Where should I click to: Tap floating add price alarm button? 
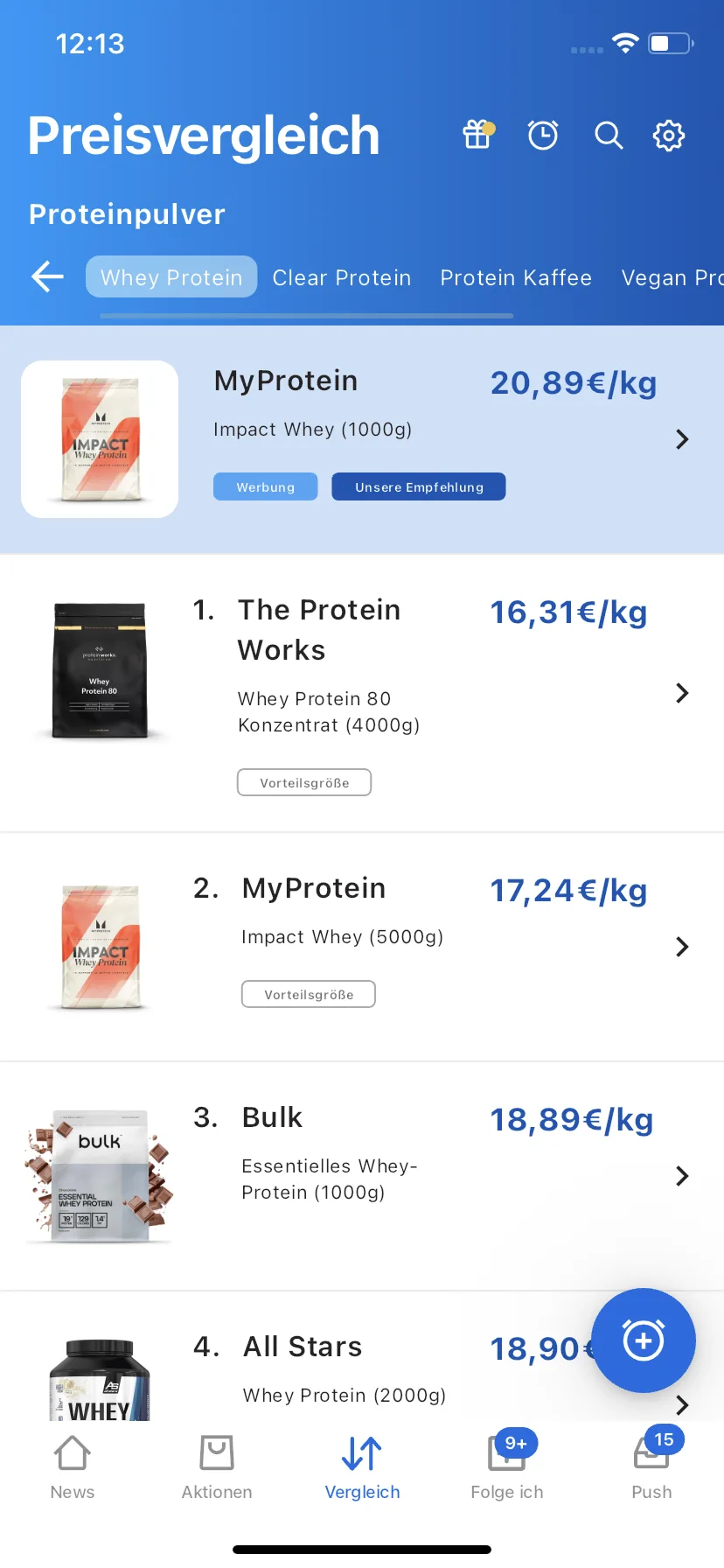pos(644,1340)
